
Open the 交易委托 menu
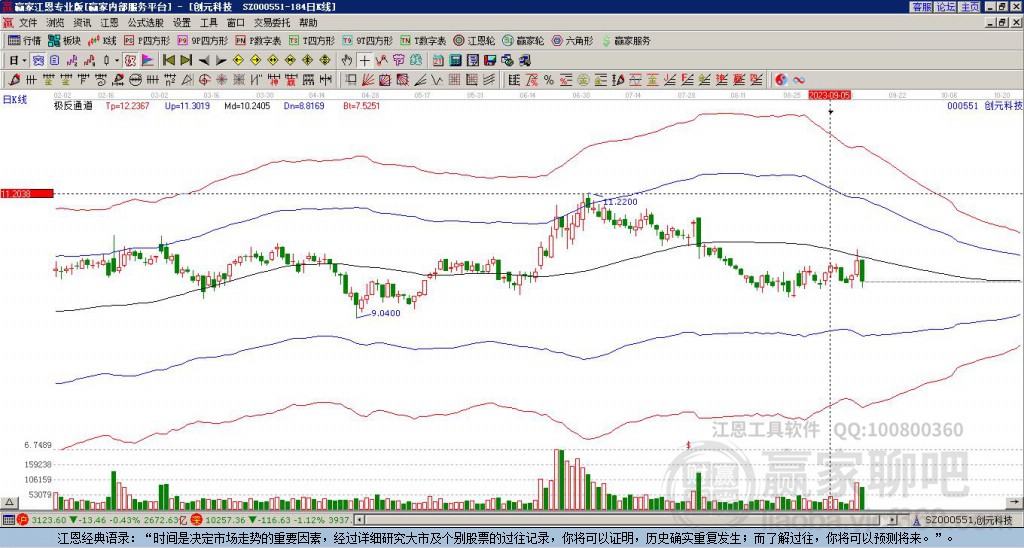[x=272, y=23]
